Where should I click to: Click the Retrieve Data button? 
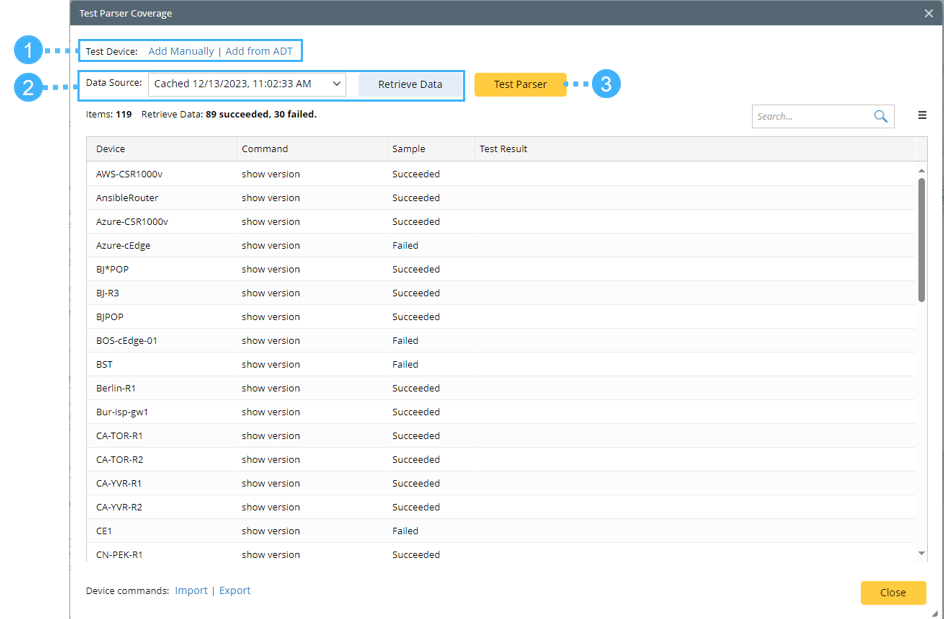410,85
